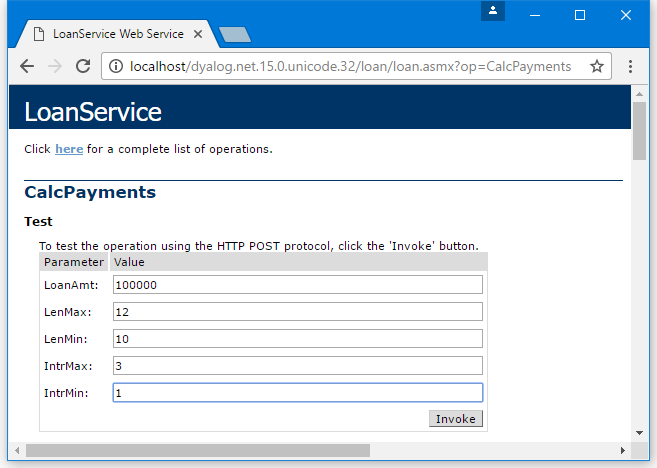657x468 pixels.
Task: Select the LoanService Web Service tab
Action: pos(115,34)
